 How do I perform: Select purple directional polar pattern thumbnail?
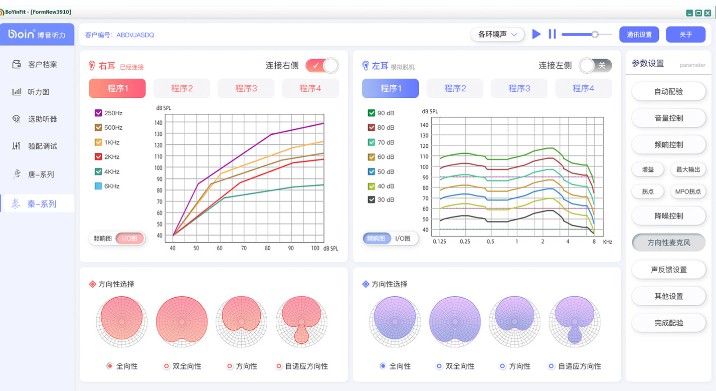pyautogui.click(x=515, y=322)
